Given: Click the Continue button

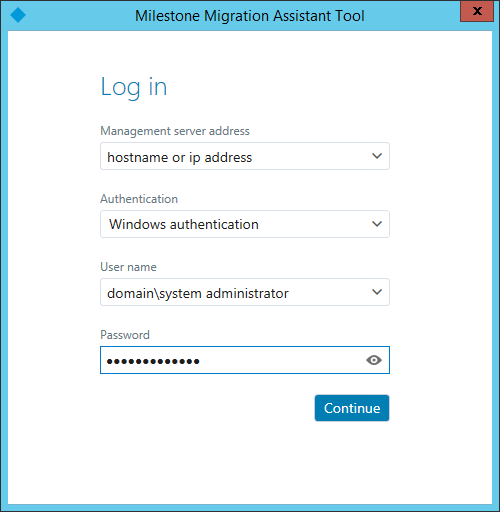Looking at the screenshot, I should pyautogui.click(x=352, y=408).
